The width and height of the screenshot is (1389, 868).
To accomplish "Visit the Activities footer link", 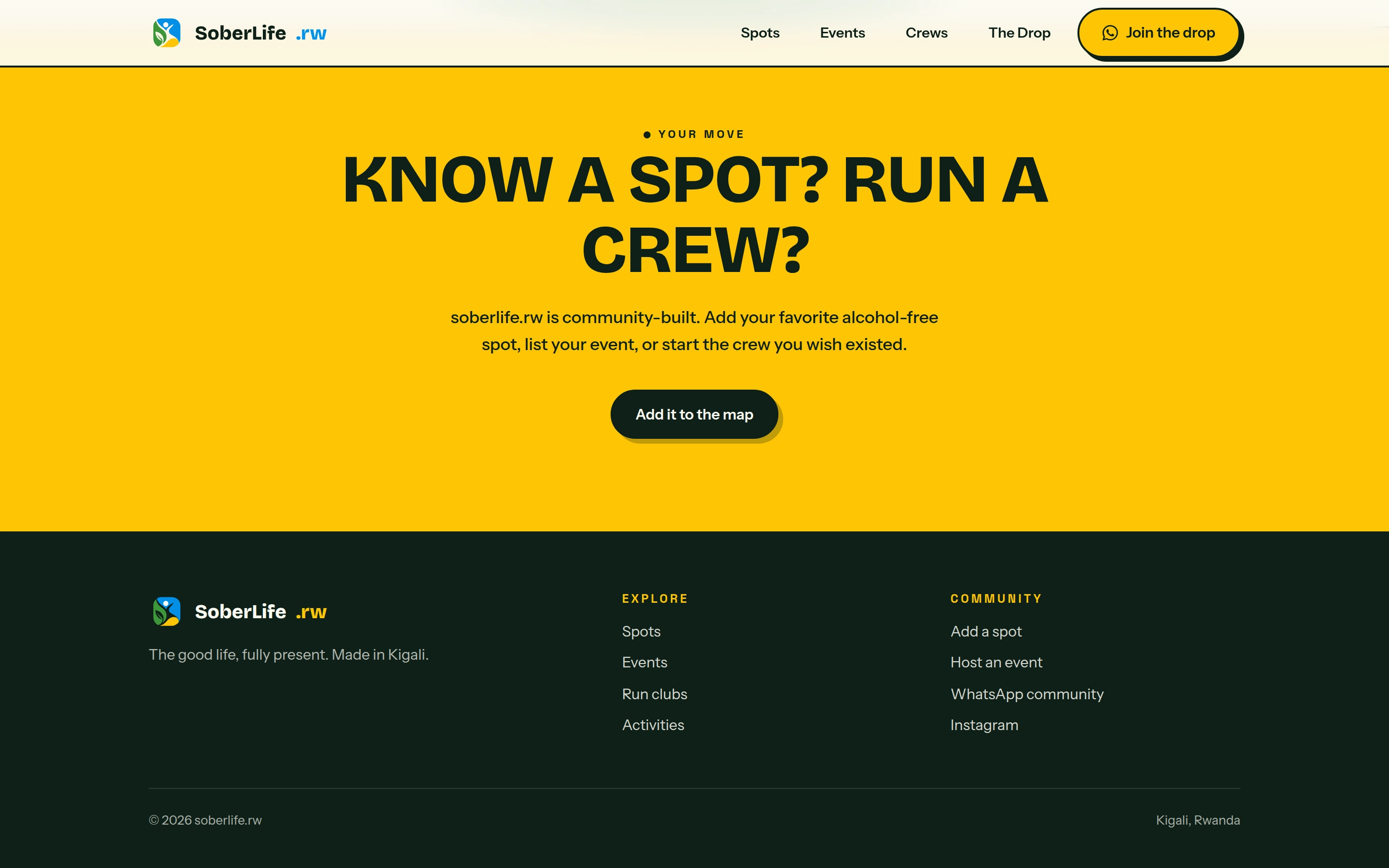I will [653, 725].
